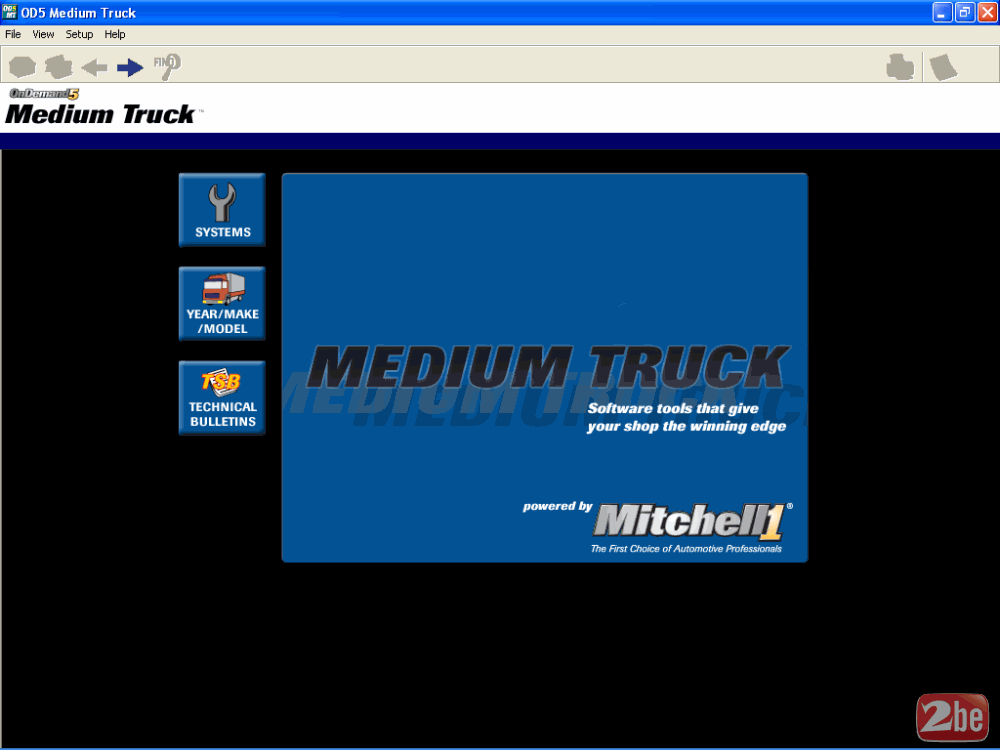Close the OD5 Medium Truck window

click(987, 12)
